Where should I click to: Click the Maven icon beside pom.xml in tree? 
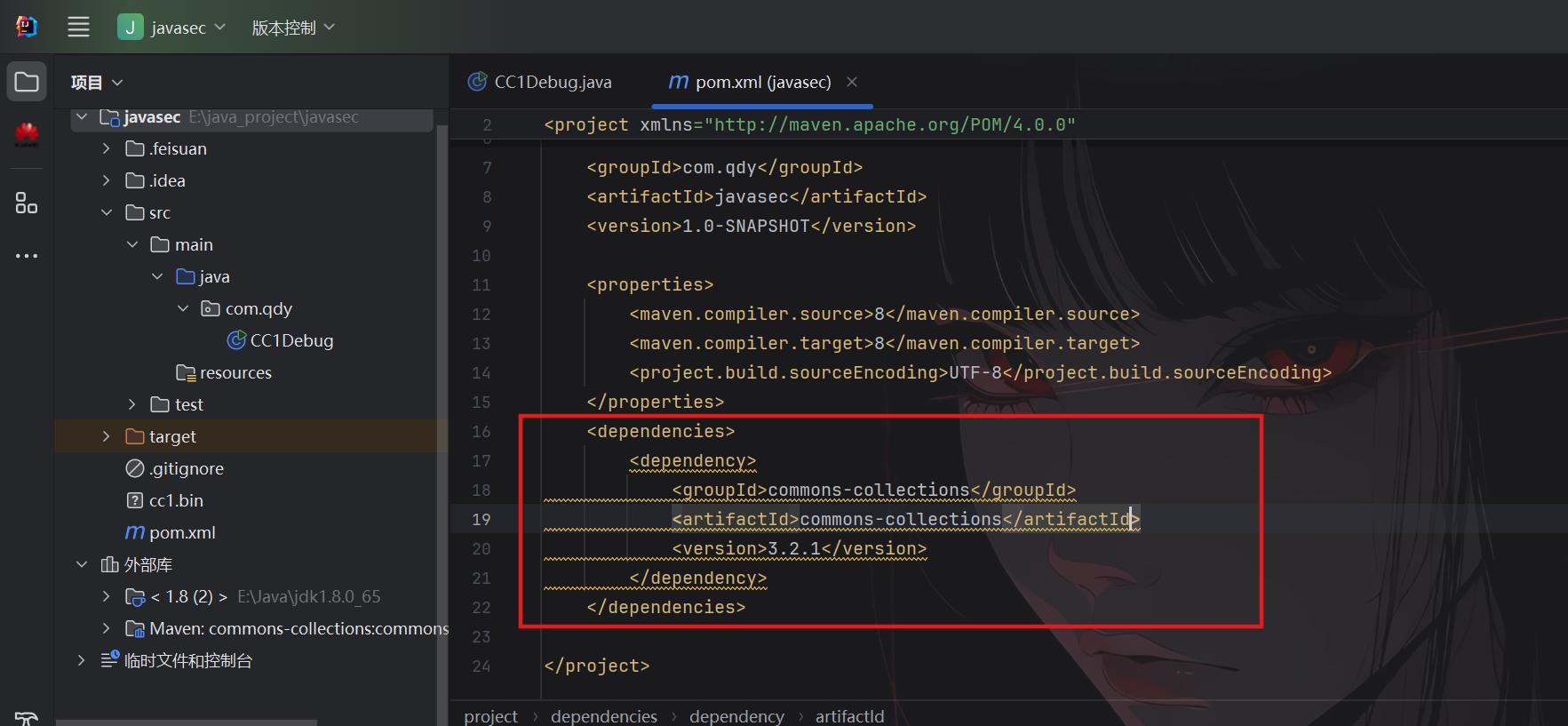pos(135,532)
